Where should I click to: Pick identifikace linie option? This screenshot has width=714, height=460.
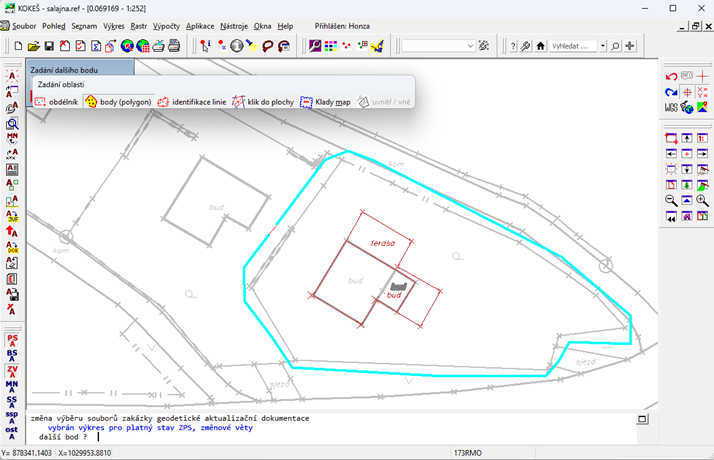coord(191,102)
